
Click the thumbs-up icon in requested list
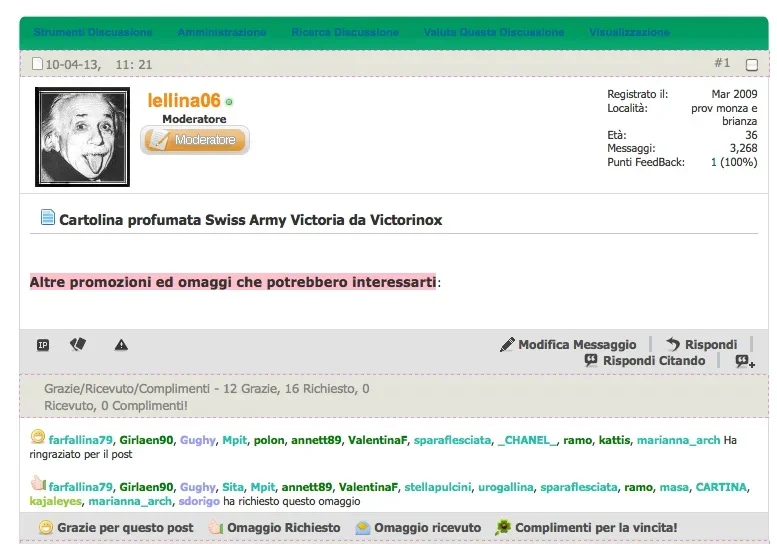(38, 483)
